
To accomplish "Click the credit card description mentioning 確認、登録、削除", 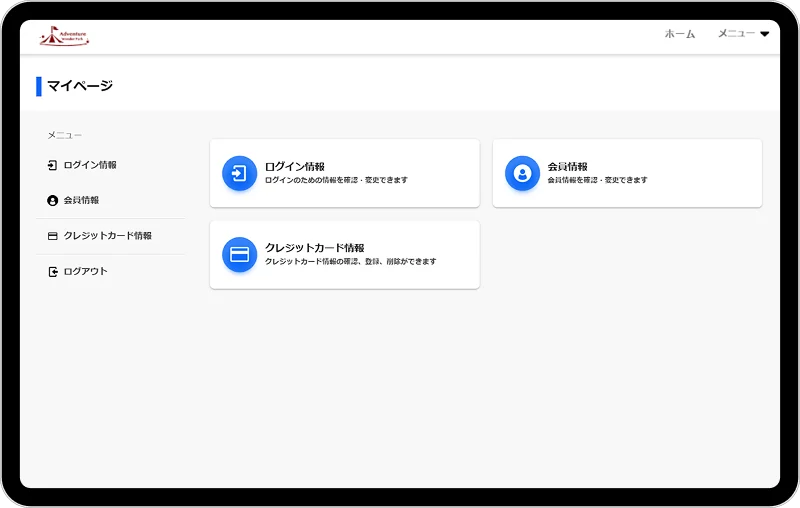I will [350, 262].
